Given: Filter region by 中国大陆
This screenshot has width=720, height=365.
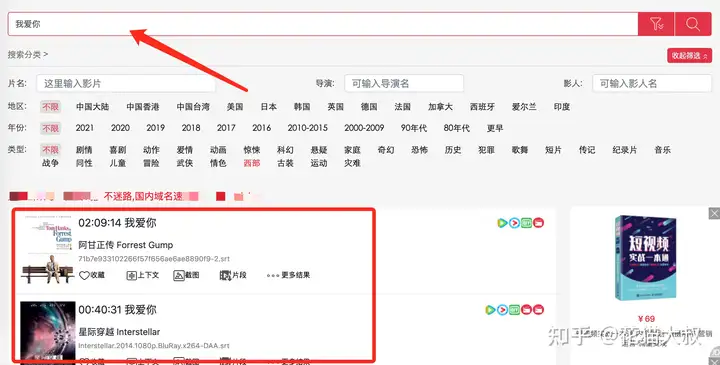Looking at the screenshot, I should pyautogui.click(x=92, y=107).
